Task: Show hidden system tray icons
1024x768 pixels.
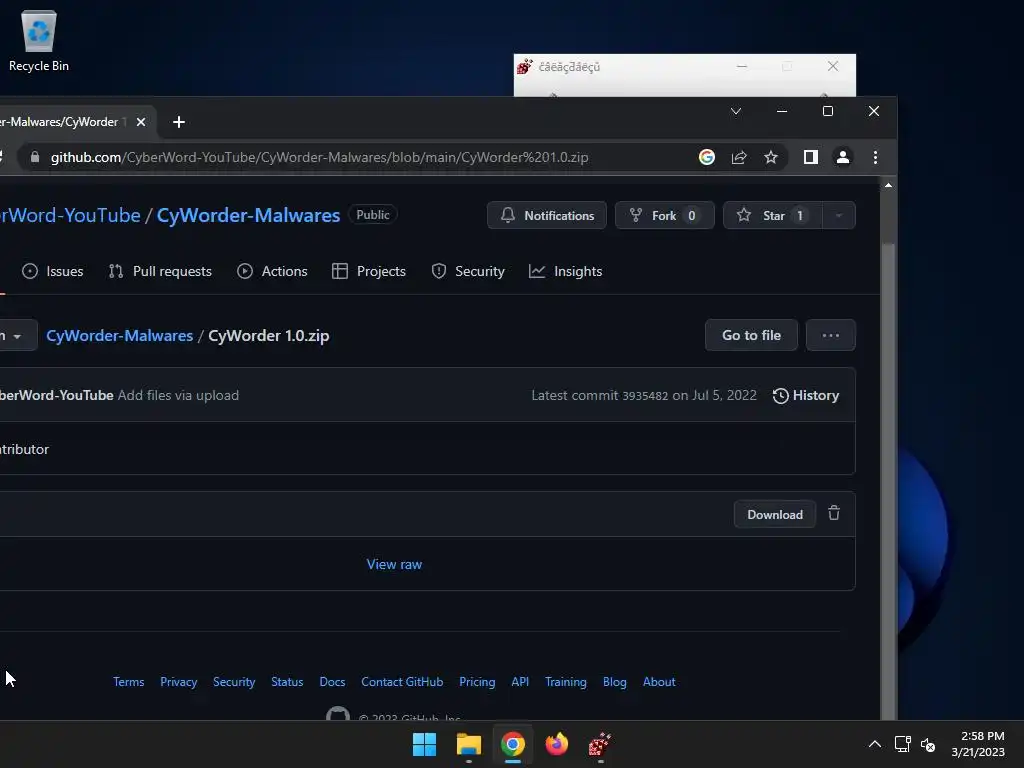Action: point(874,744)
